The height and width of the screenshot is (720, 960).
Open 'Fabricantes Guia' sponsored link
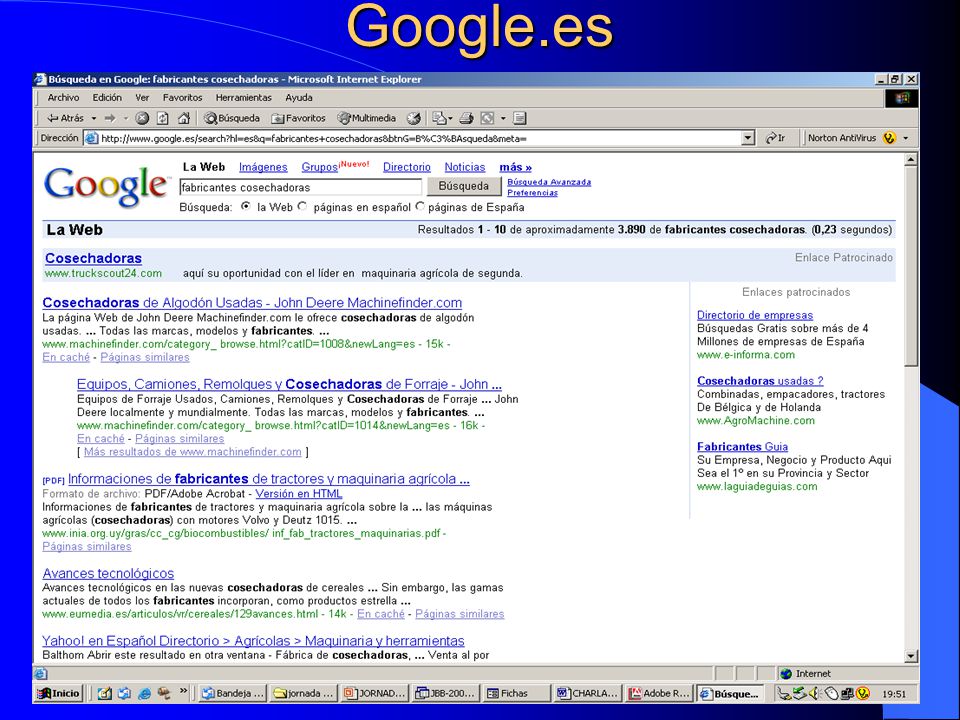[742, 446]
